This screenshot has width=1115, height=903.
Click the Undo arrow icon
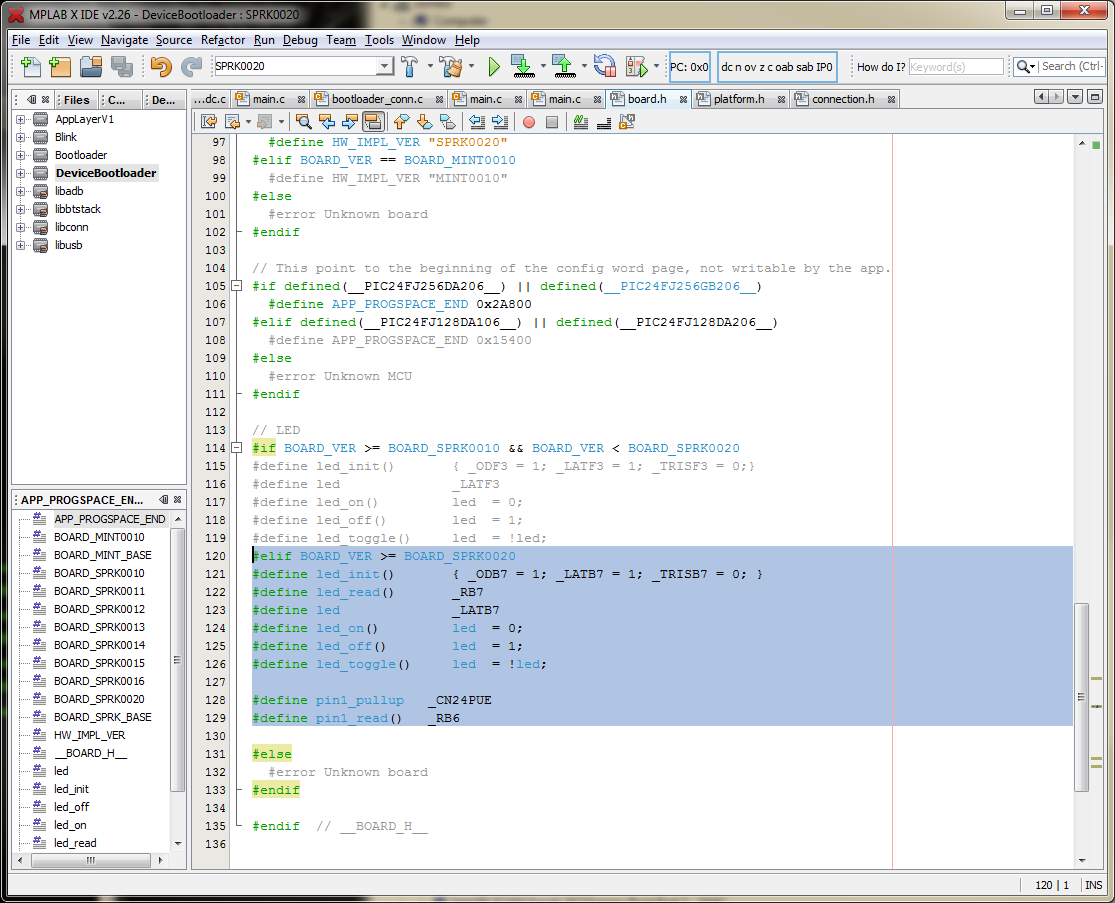[160, 67]
